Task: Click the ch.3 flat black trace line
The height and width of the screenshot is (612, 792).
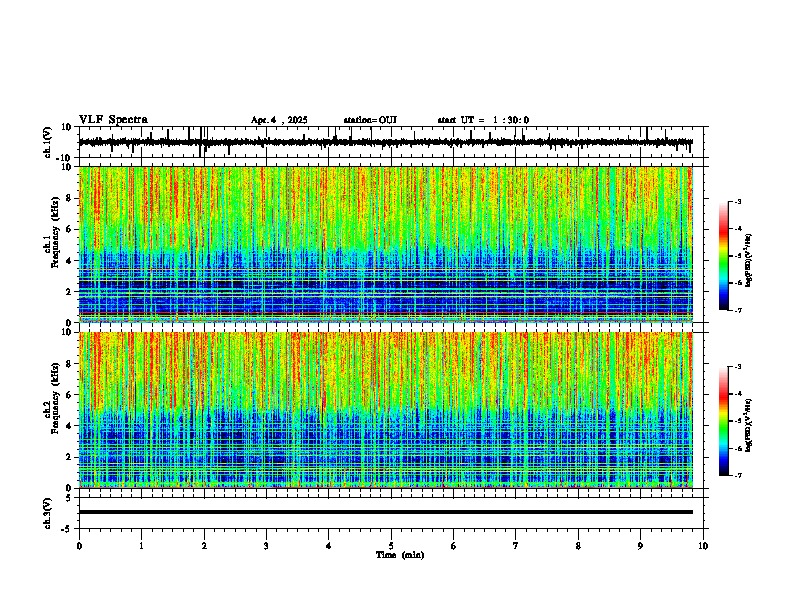Action: [x=385, y=512]
